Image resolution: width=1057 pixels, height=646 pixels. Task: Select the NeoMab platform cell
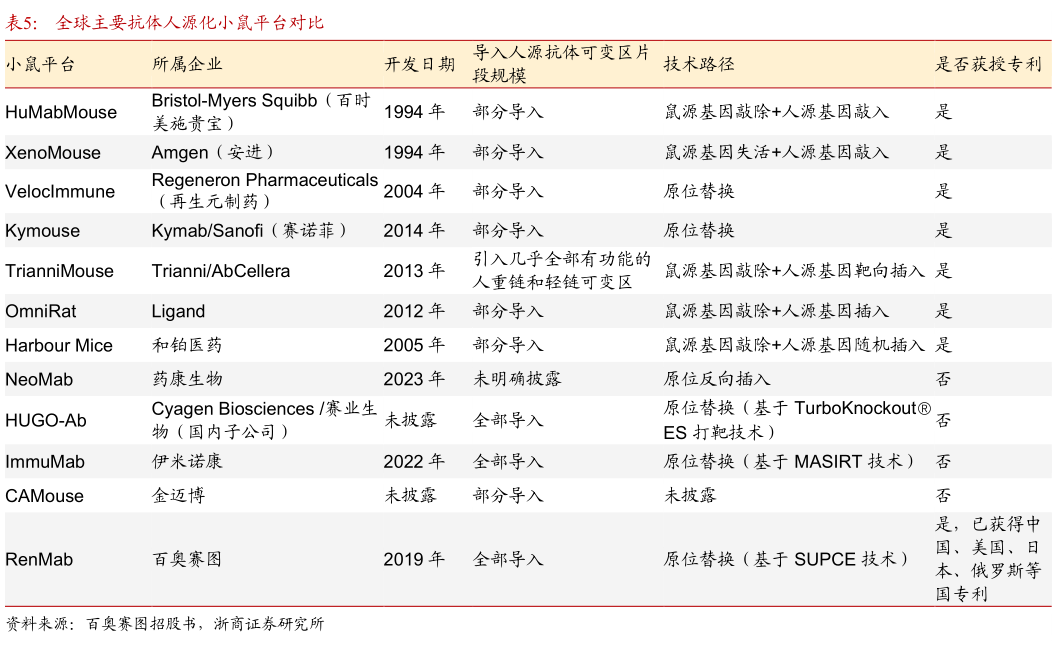[x=39, y=379]
